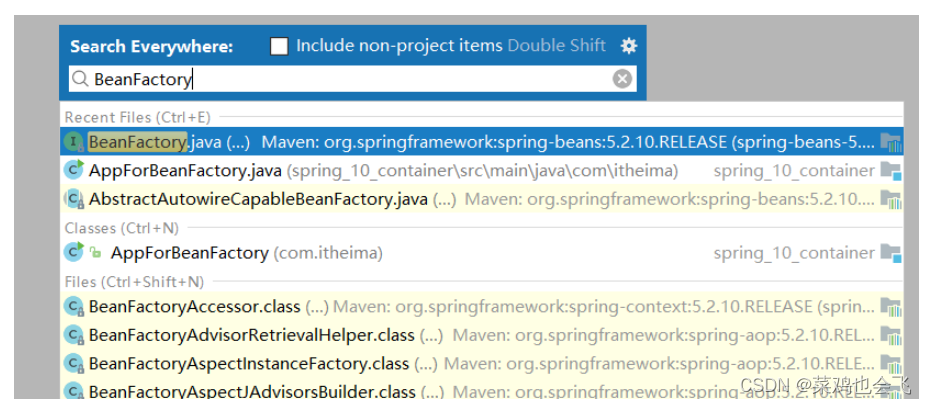Enable Include non-project items checkbox

tap(279, 46)
